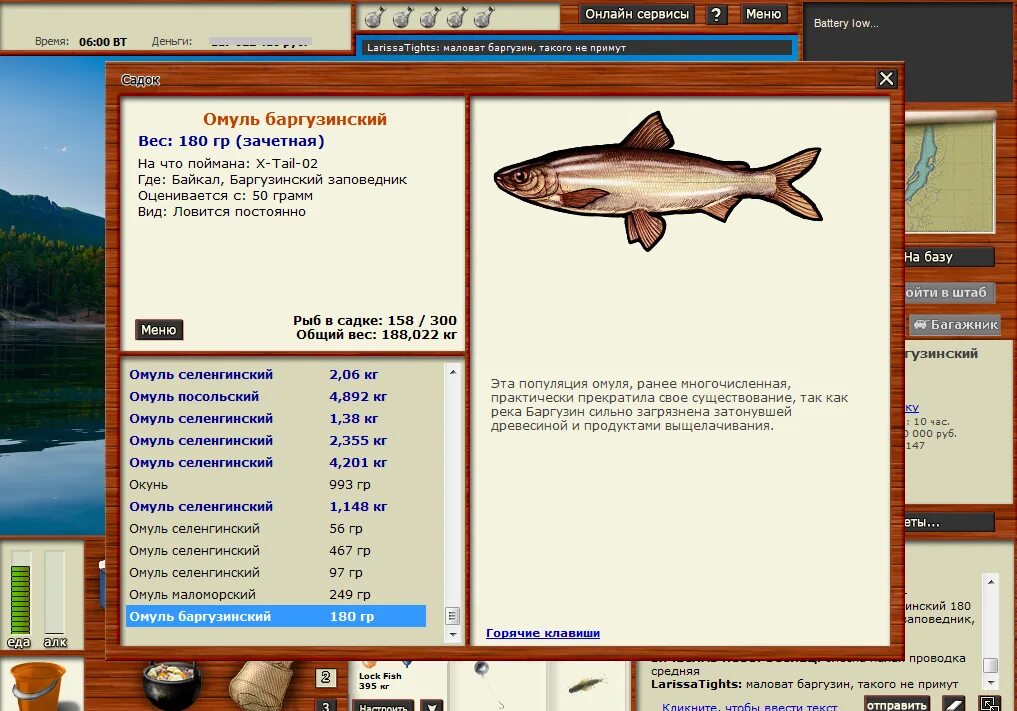This screenshot has height=711, width=1017.
Task: Click the omul fish illustration
Action: (x=658, y=180)
